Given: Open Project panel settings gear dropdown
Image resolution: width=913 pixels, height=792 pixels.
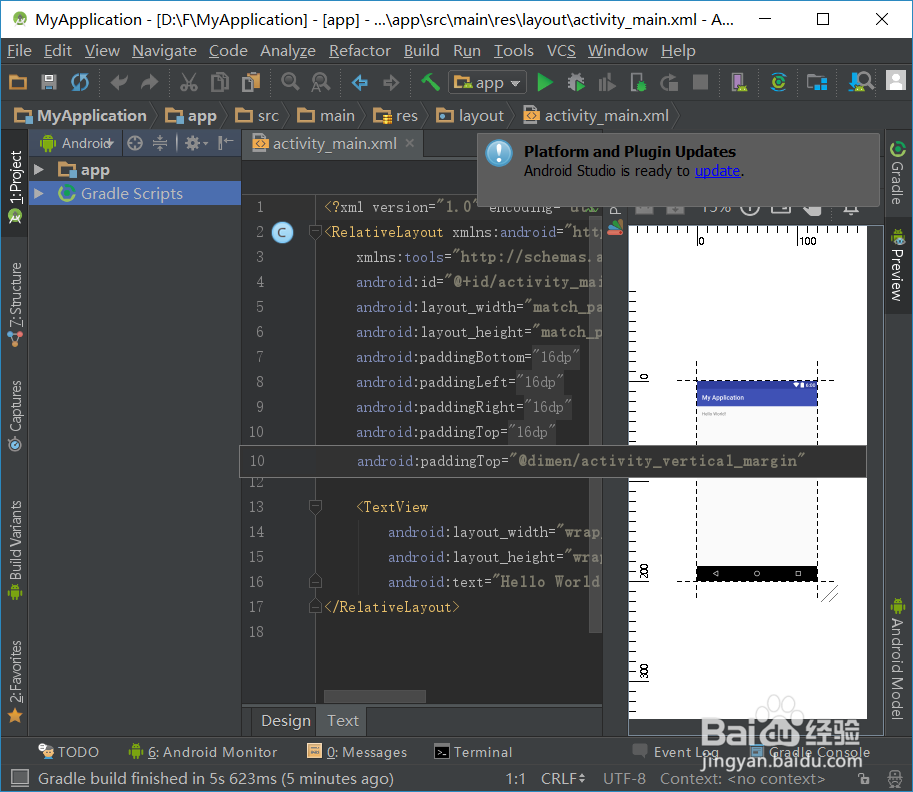Looking at the screenshot, I should [x=196, y=143].
